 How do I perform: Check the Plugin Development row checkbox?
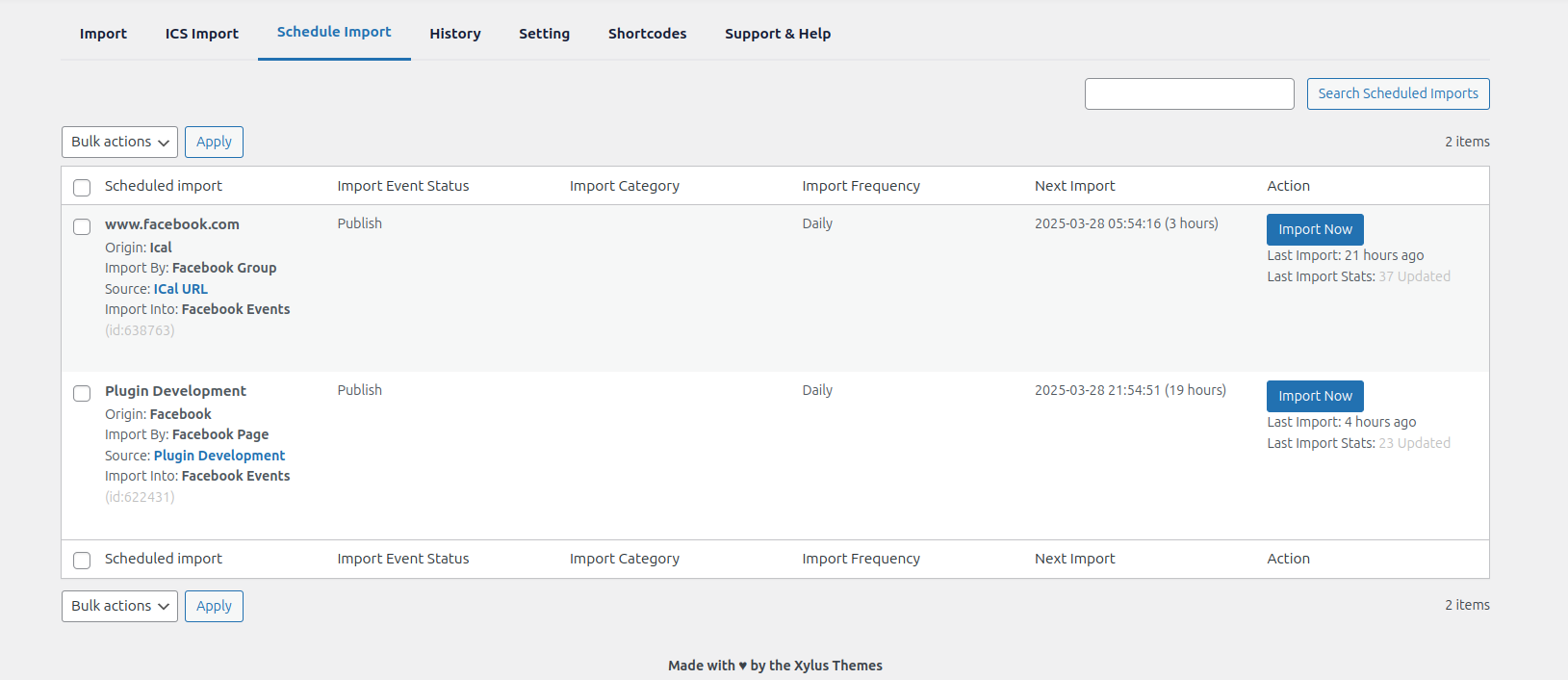click(82, 393)
